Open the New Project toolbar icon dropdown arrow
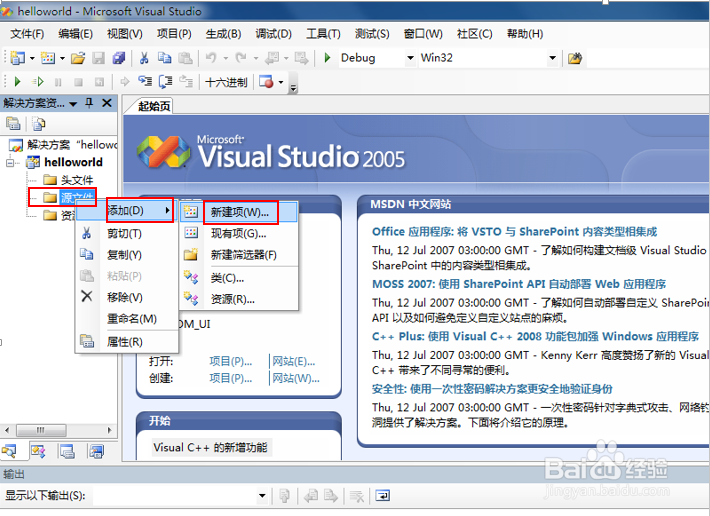Screen dimensions: 710x516 click(x=32, y=58)
